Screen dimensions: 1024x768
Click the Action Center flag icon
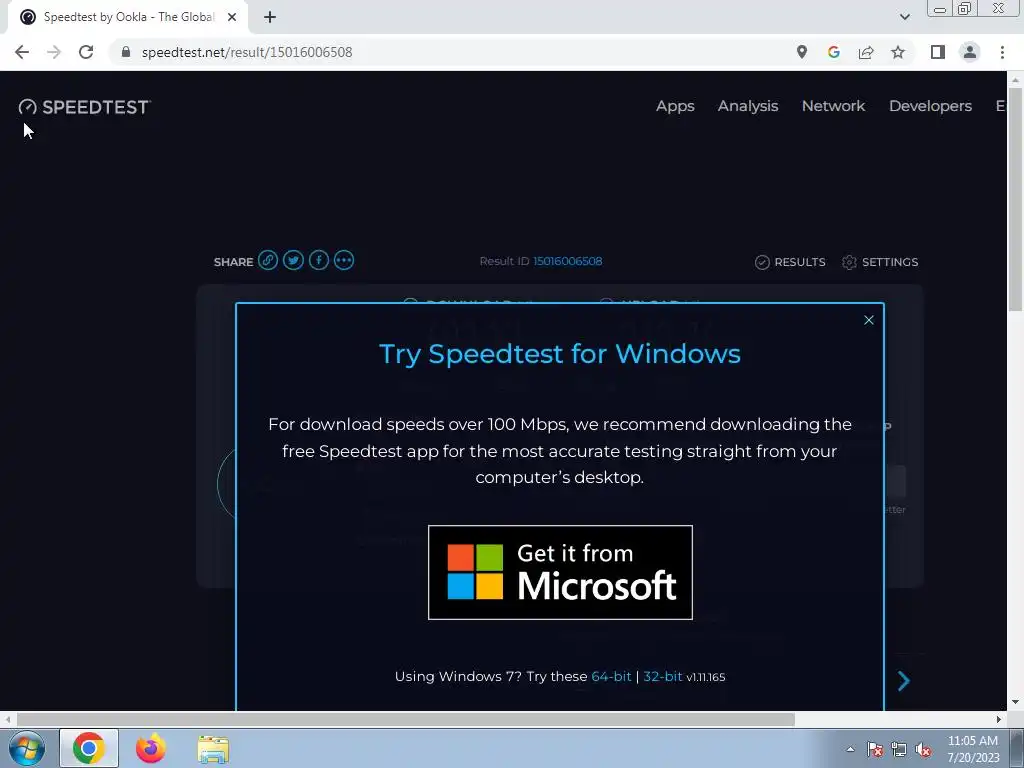[x=875, y=750]
